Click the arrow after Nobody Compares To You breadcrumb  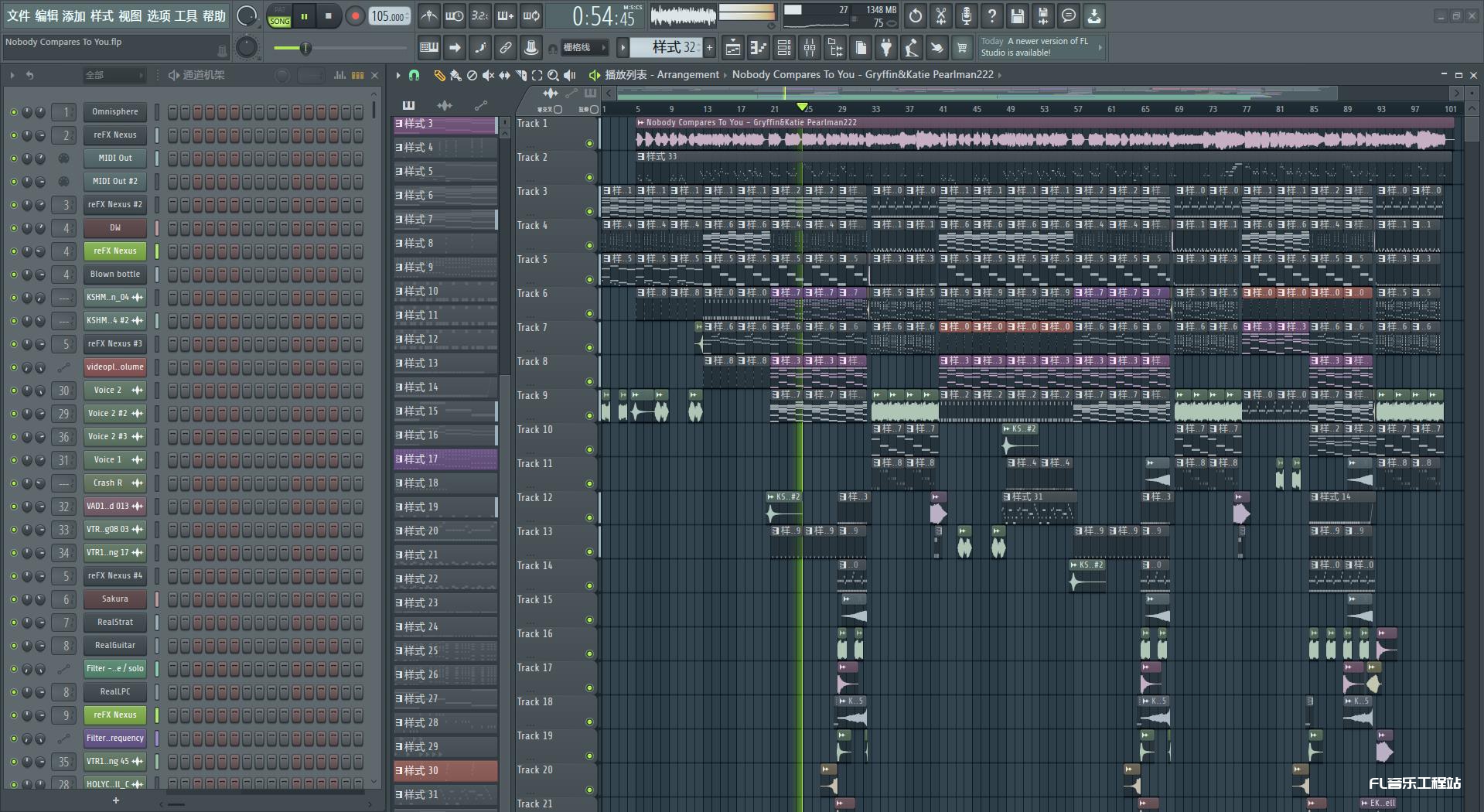[x=1000, y=75]
